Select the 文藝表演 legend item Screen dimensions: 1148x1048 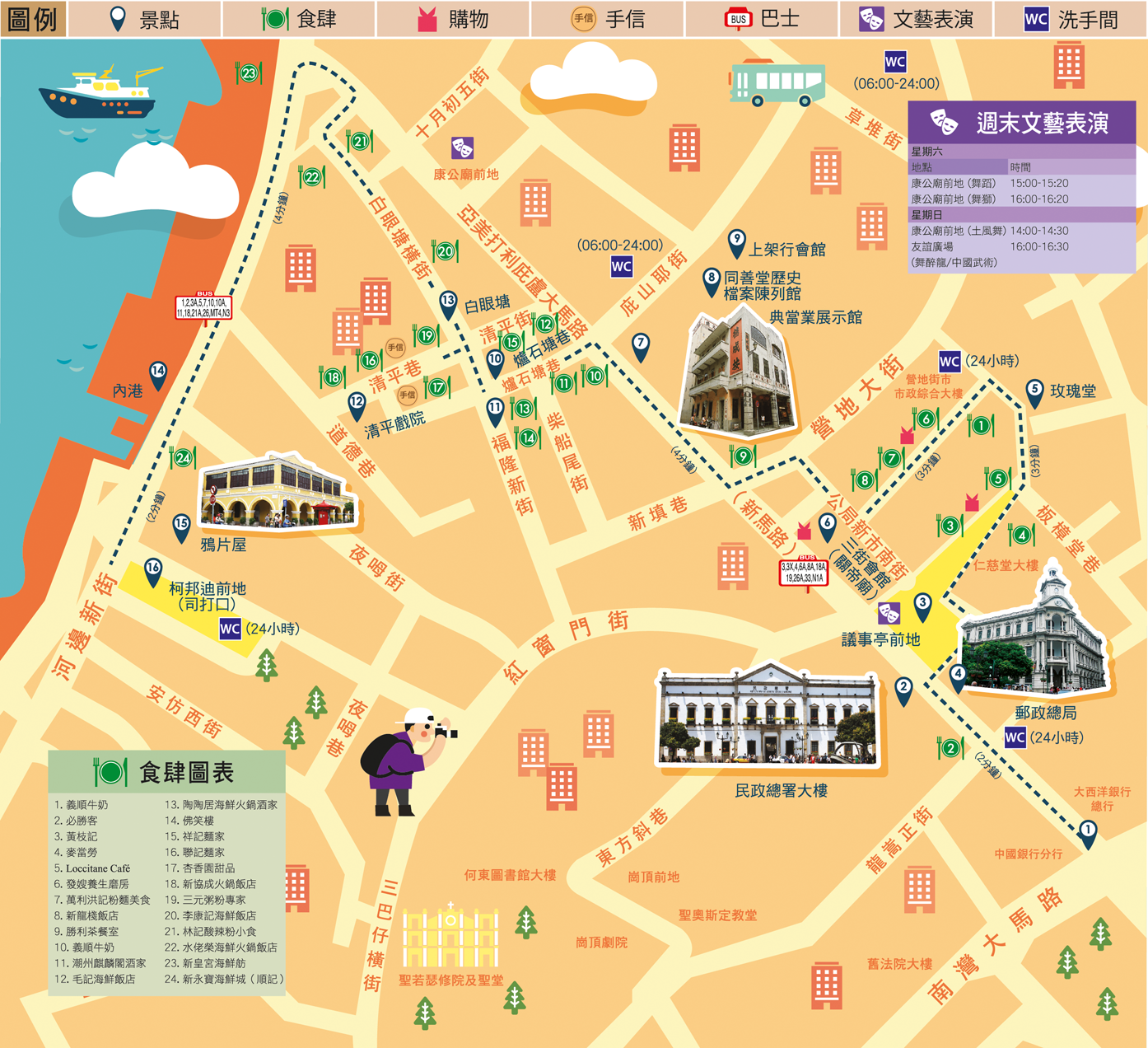click(x=917, y=19)
